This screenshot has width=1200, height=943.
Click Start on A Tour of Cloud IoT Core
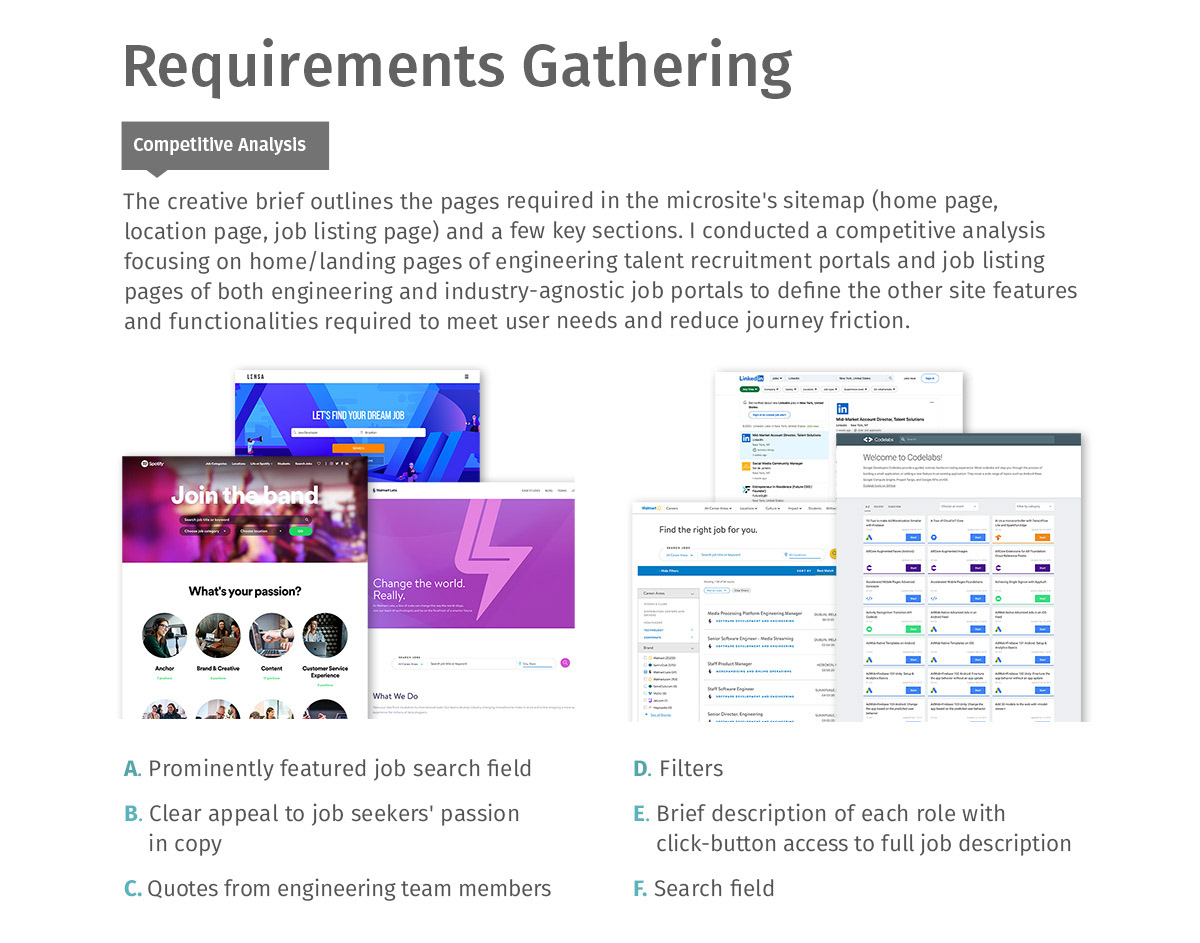[x=978, y=537]
